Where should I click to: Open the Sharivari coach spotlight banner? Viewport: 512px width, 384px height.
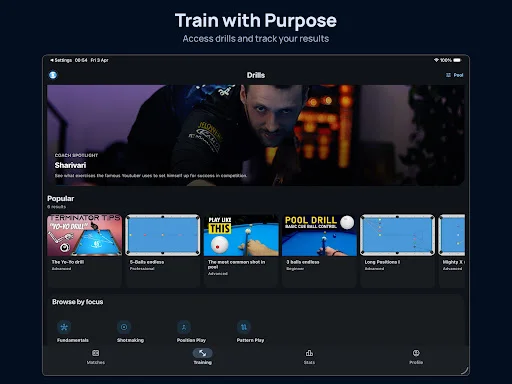pos(256,135)
